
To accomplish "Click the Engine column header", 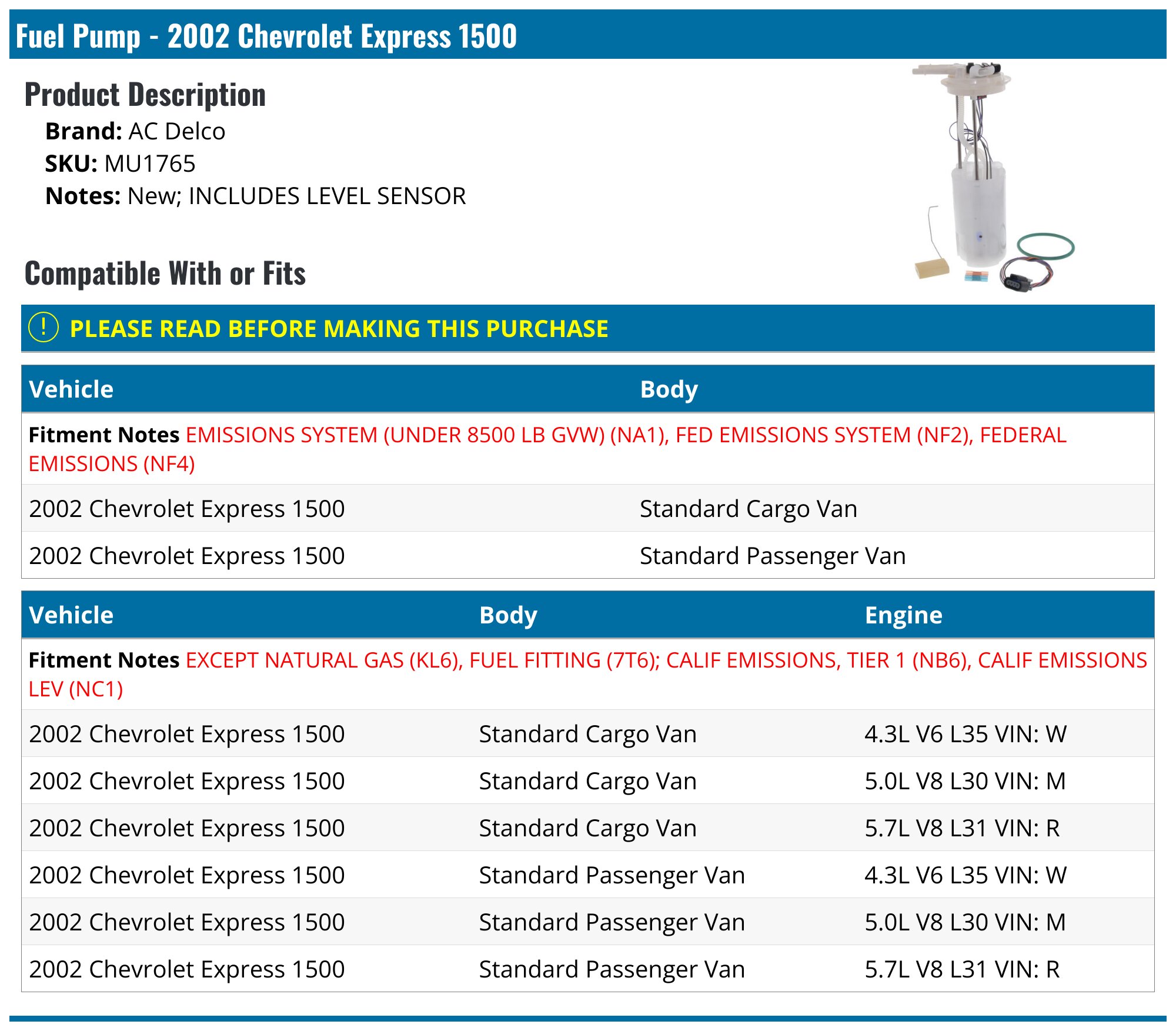I will point(903,615).
